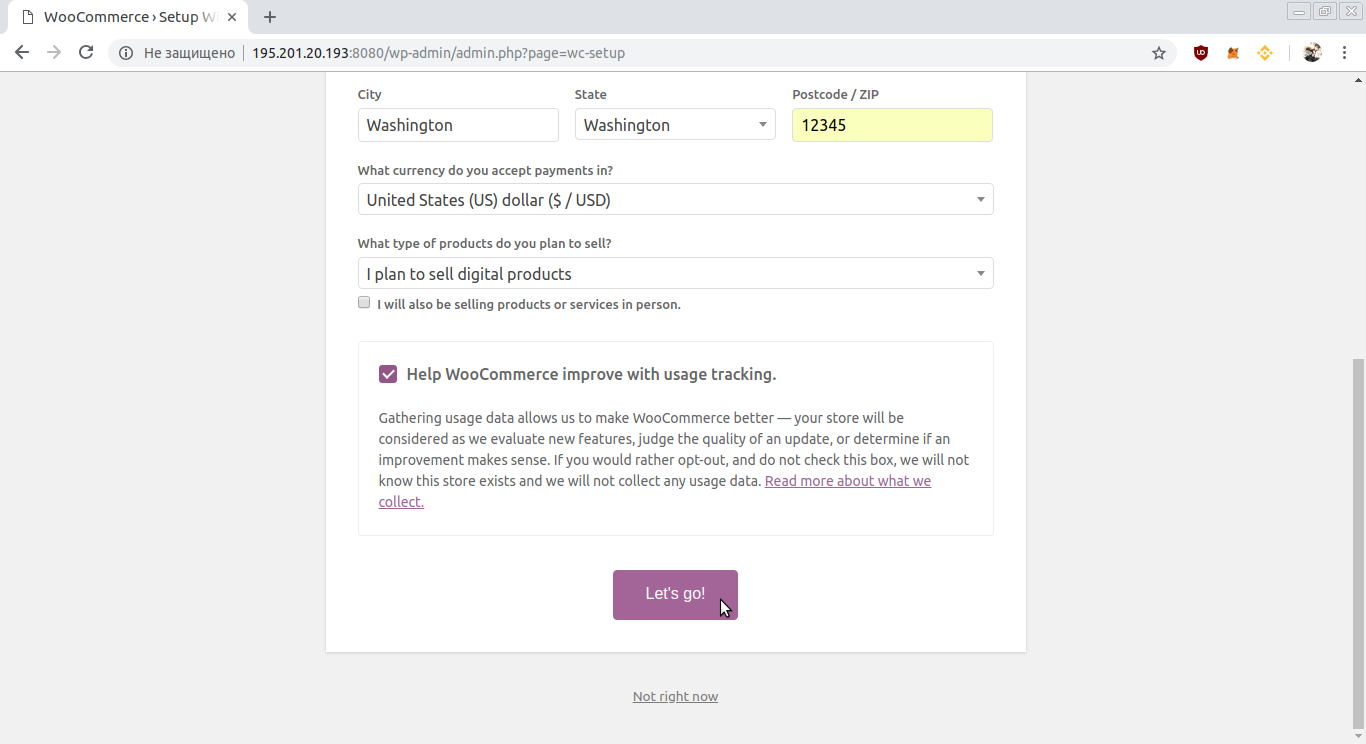
Task: Reload the page with refresh icon
Action: pos(86,53)
